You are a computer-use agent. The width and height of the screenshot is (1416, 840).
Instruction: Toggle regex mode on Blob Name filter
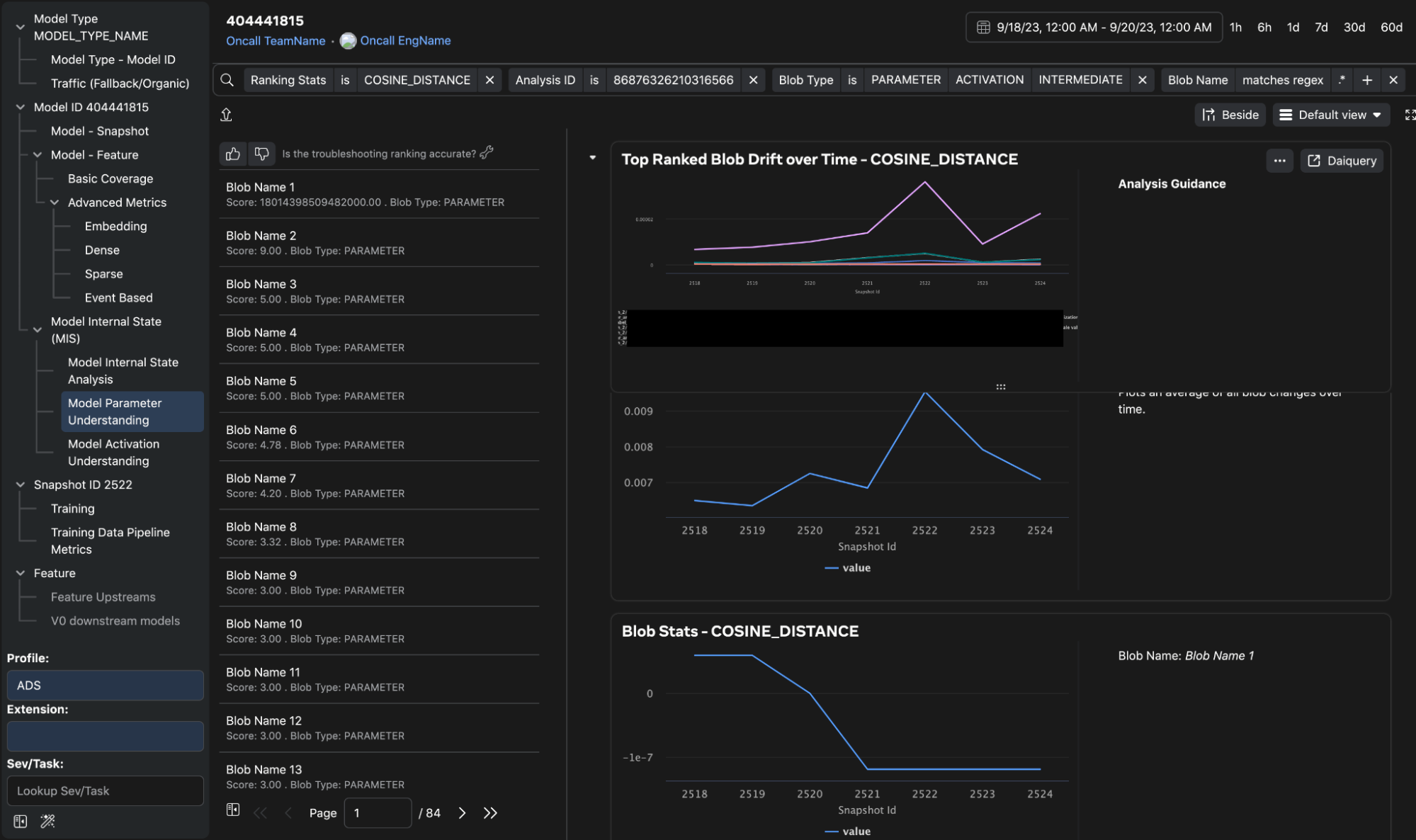tap(1342, 80)
